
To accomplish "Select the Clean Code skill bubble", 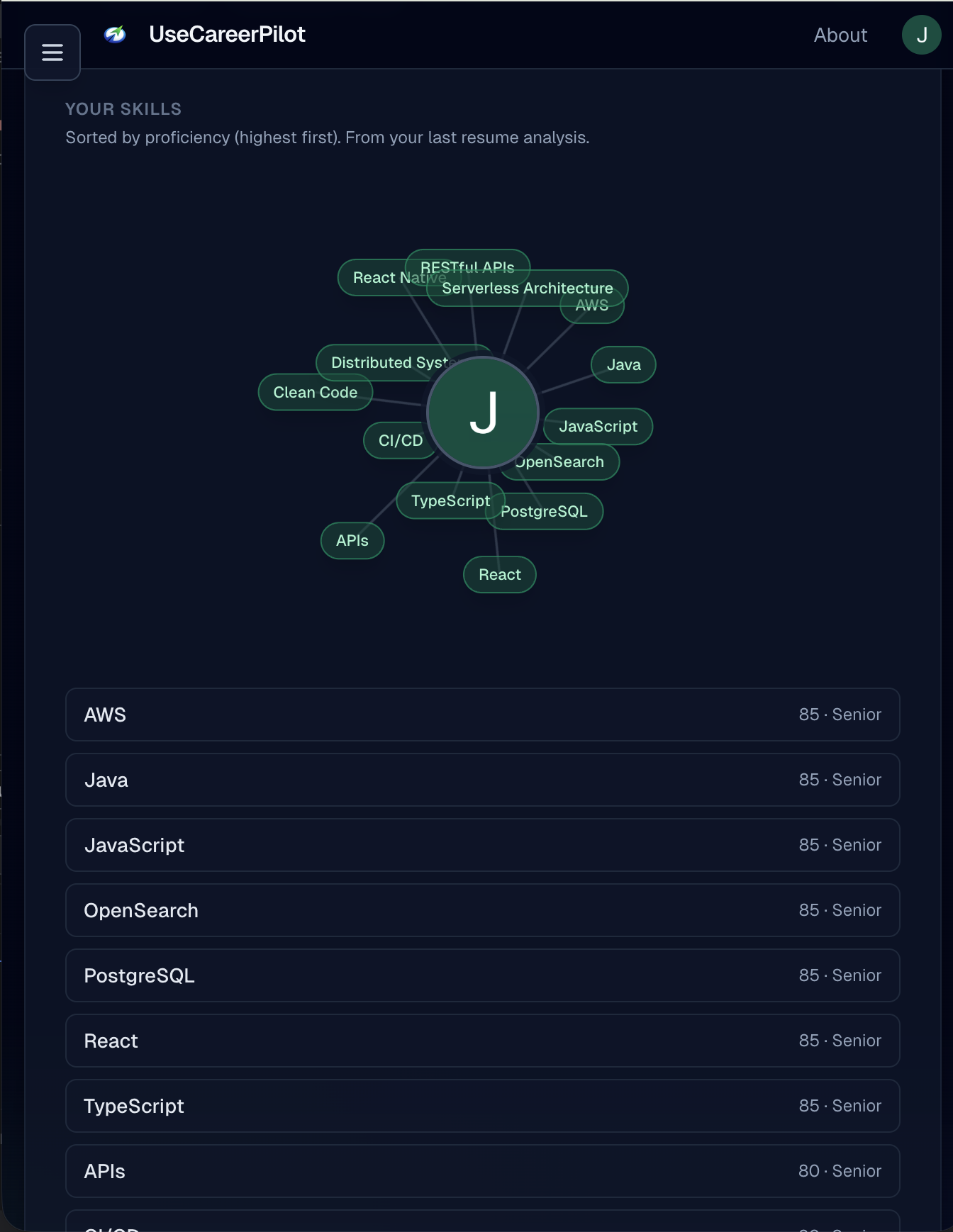I will coord(315,392).
